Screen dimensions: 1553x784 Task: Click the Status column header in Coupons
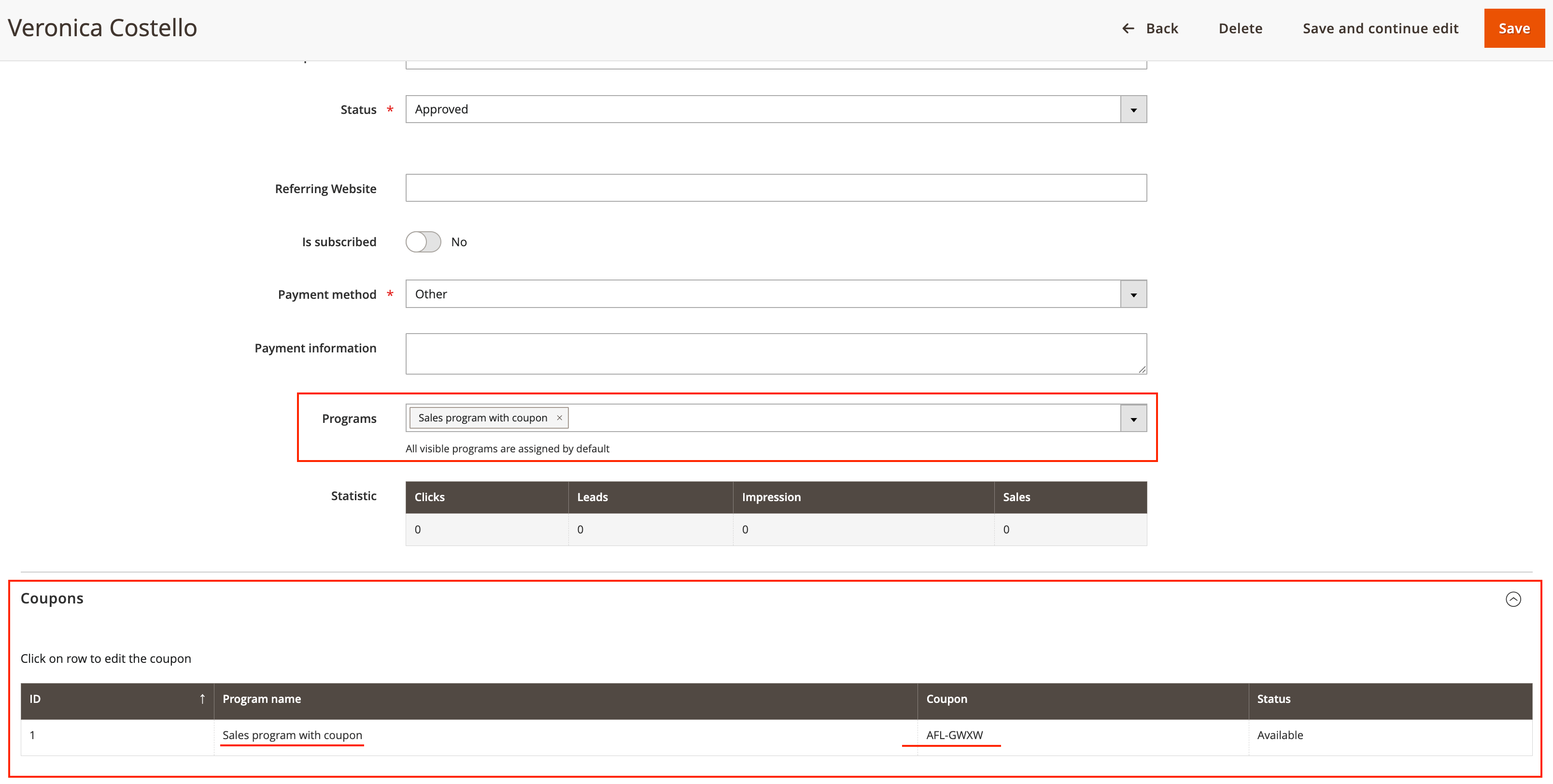coord(1273,699)
